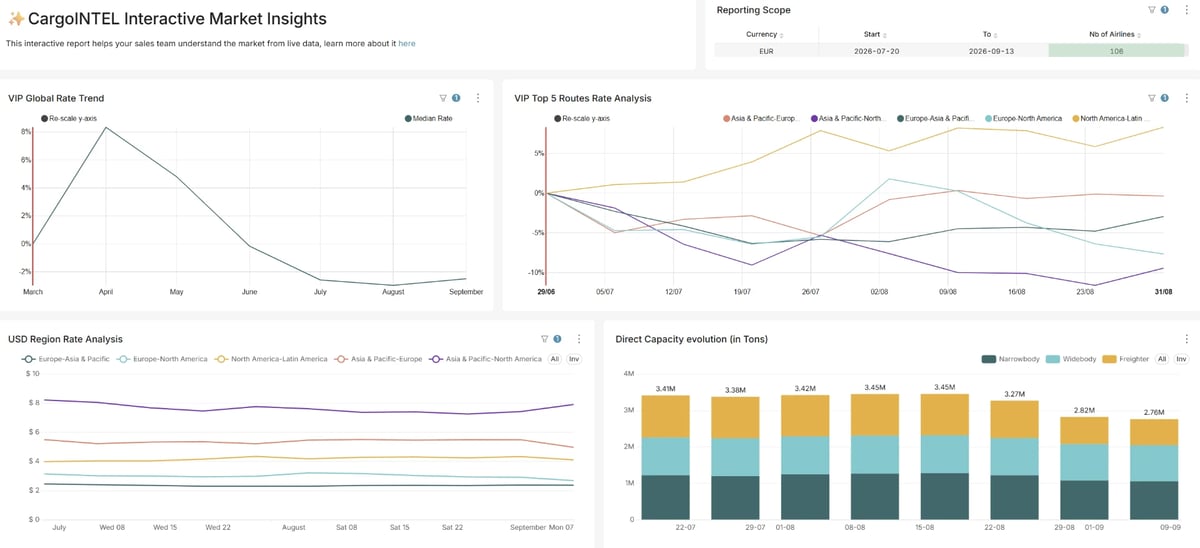Click end date 2026-09-13 cell
1200x548 pixels.
989,50
